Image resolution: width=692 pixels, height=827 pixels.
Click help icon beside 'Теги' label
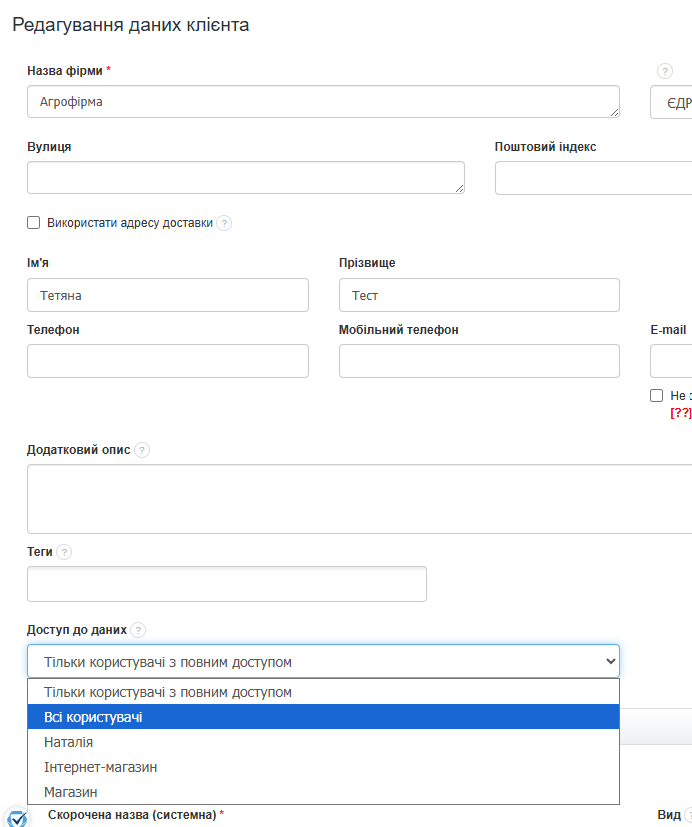point(65,552)
